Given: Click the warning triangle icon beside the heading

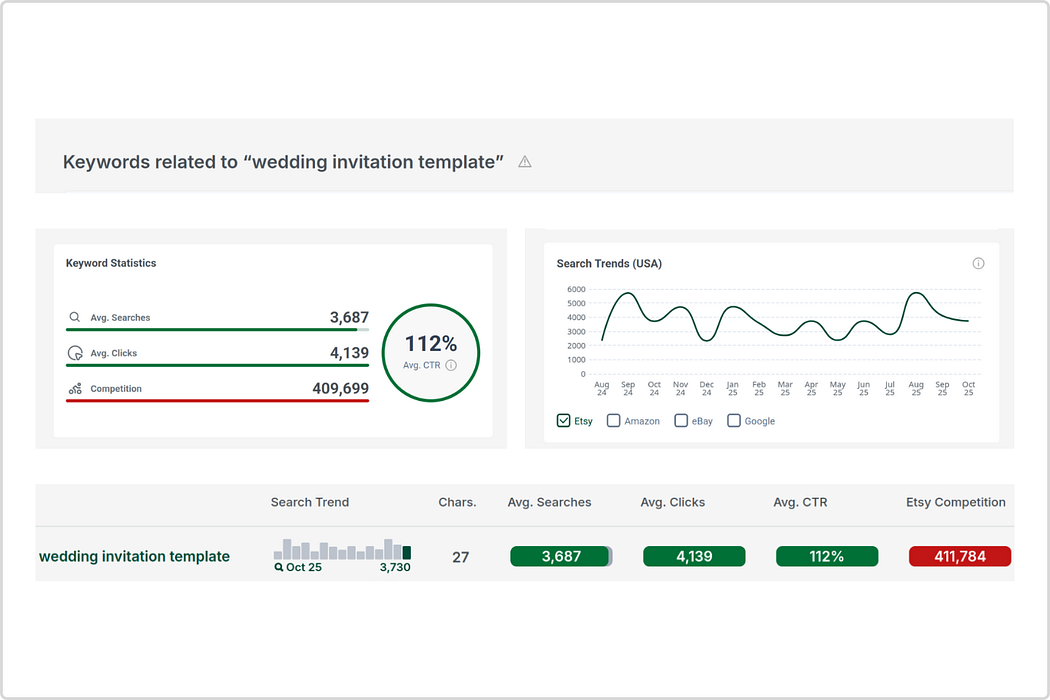Looking at the screenshot, I should point(525,162).
